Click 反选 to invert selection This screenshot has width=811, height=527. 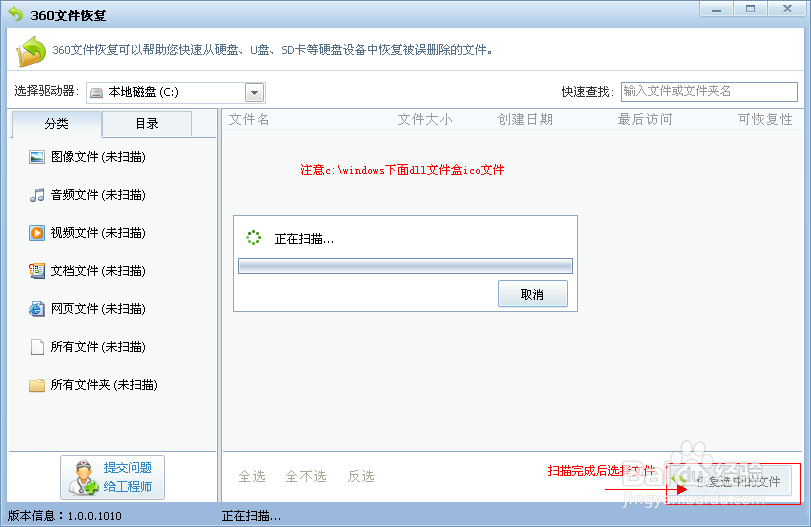coord(361,476)
